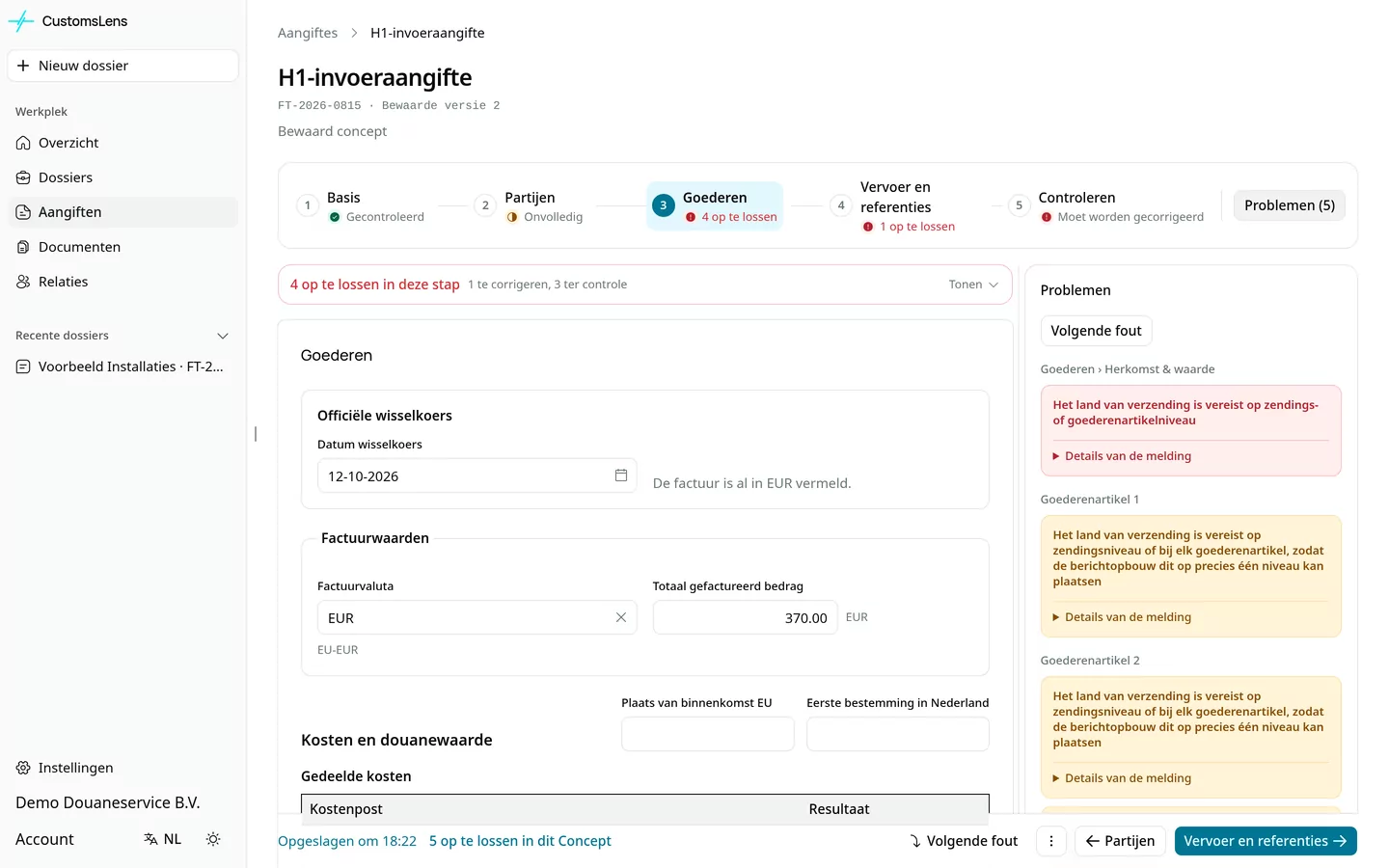This screenshot has width=1389, height=868.
Task: Open the calendar picker for Datum wisselkoers
Action: pos(621,475)
